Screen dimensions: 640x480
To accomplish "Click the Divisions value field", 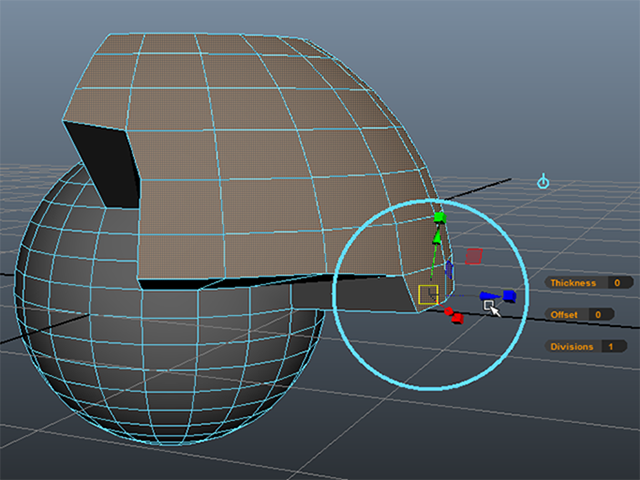I will coord(614,347).
